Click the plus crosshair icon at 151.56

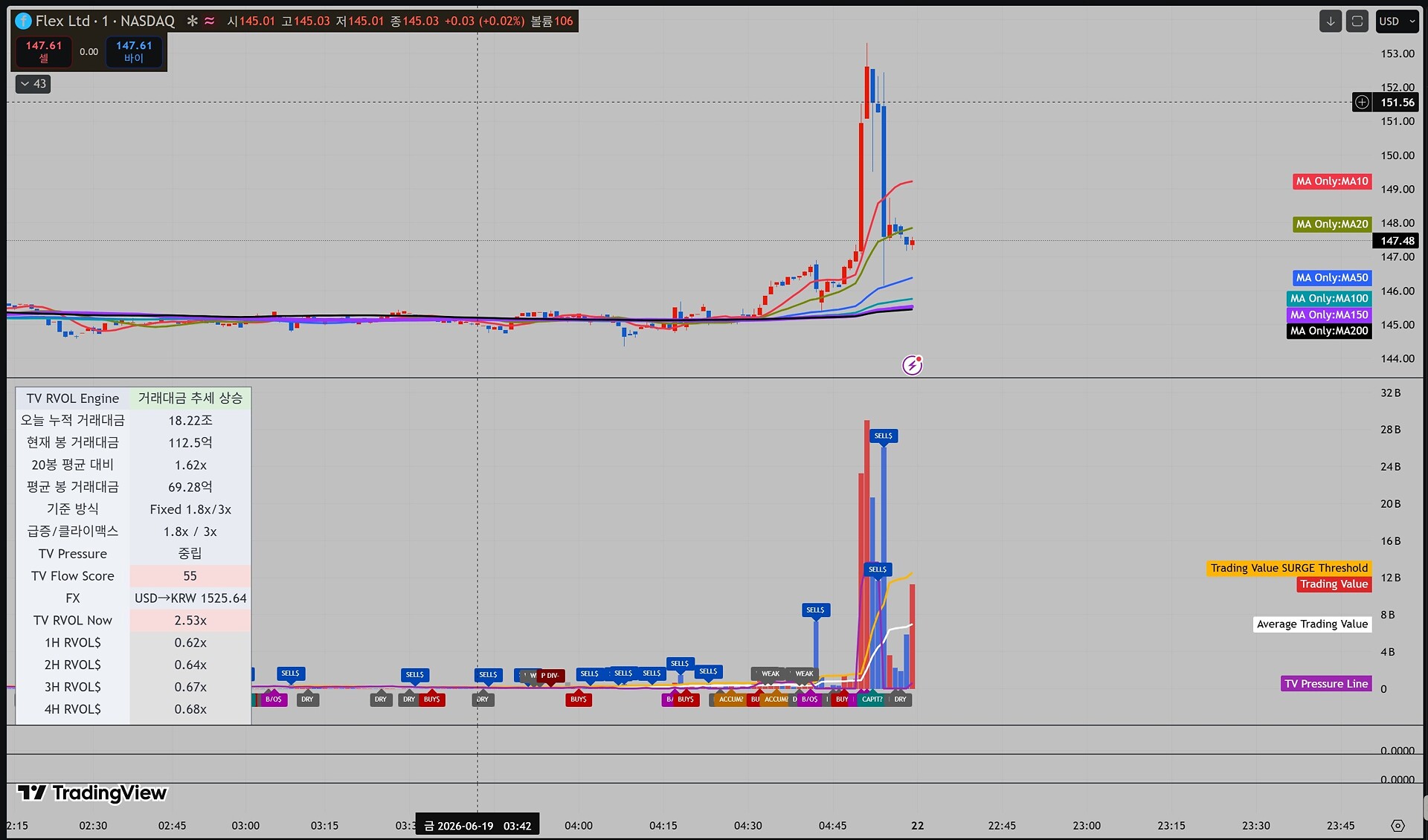pyautogui.click(x=1362, y=102)
